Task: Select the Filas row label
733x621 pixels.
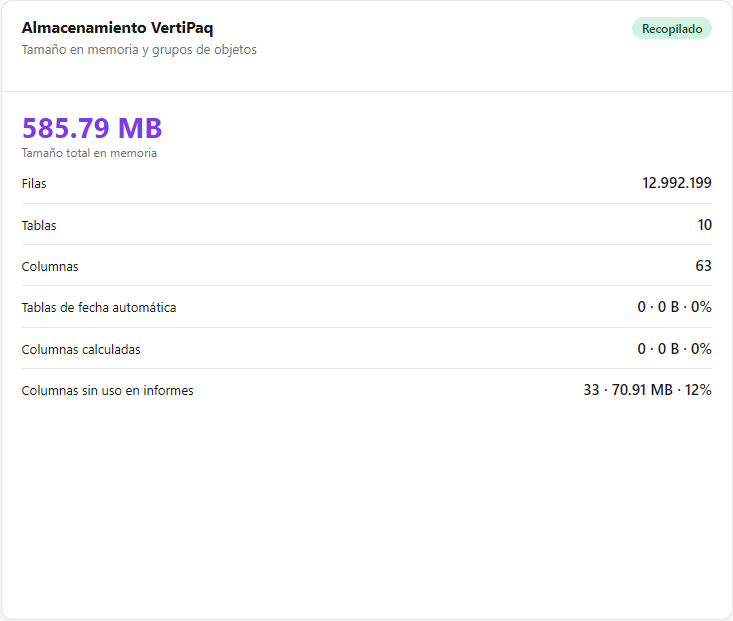Action: 34,183
